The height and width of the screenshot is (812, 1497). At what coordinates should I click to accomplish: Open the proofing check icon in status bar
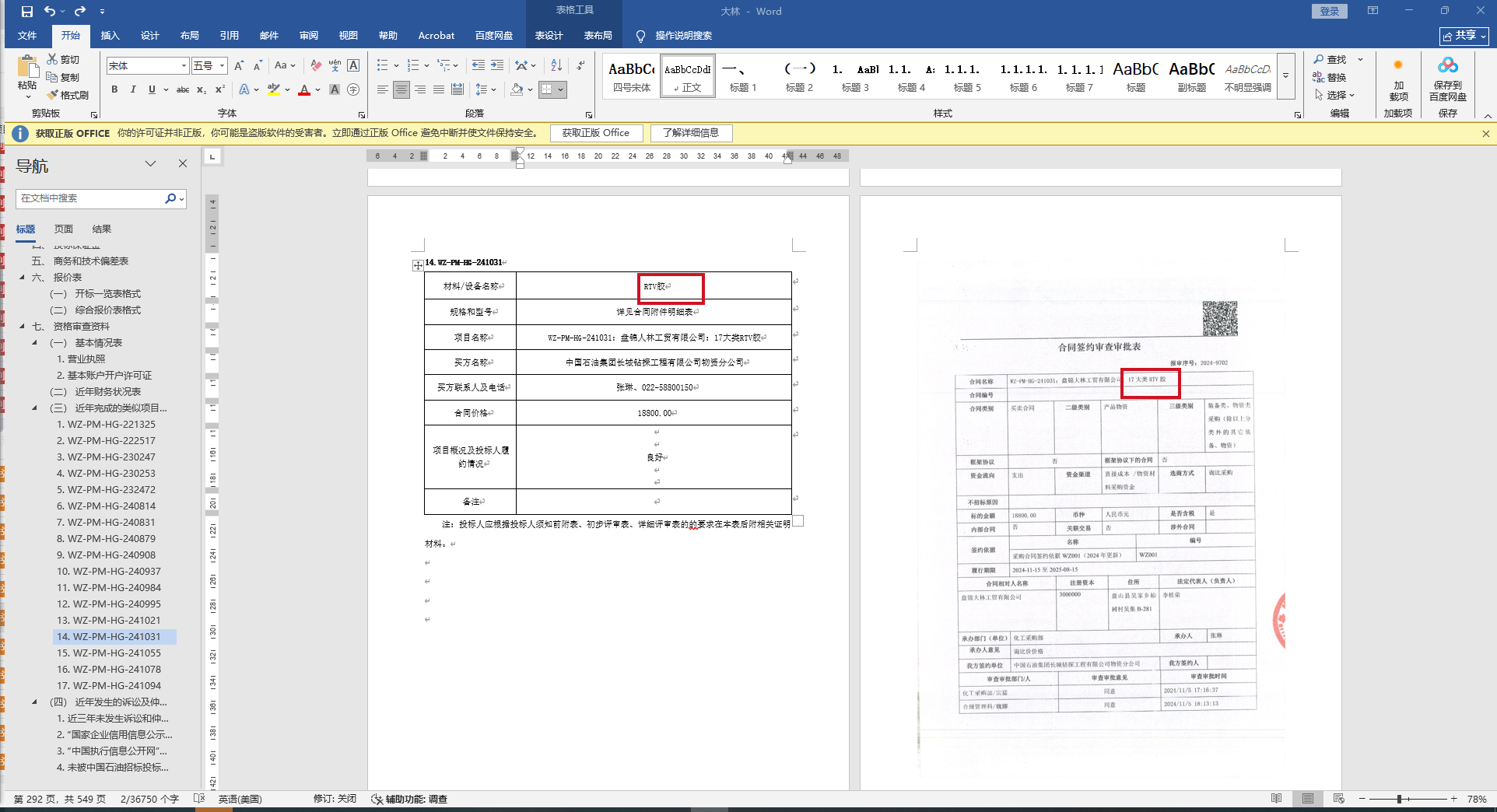click(199, 799)
